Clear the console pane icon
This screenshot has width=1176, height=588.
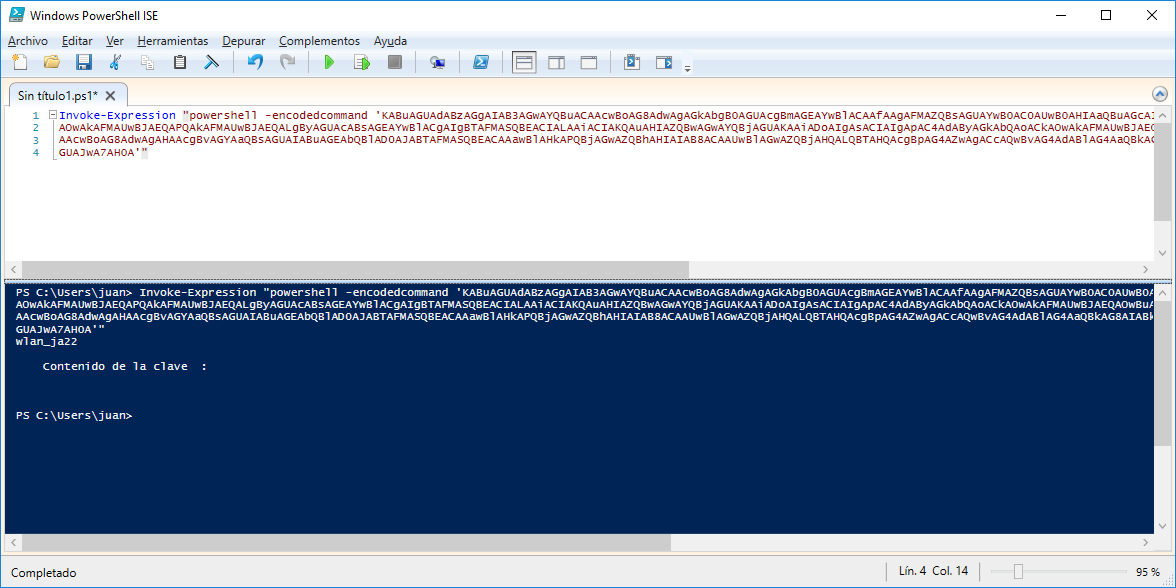pyautogui.click(x=212, y=62)
